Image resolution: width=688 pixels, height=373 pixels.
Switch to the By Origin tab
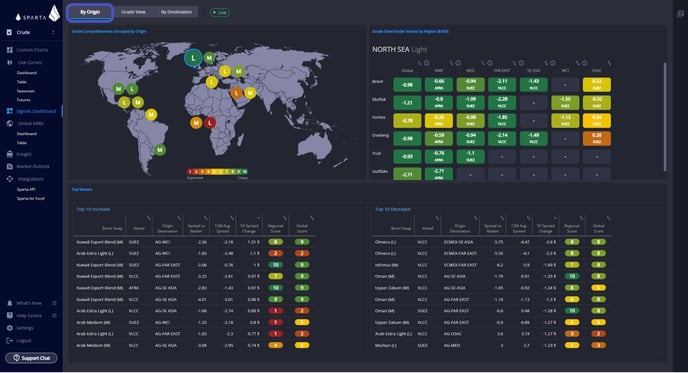tap(90, 12)
